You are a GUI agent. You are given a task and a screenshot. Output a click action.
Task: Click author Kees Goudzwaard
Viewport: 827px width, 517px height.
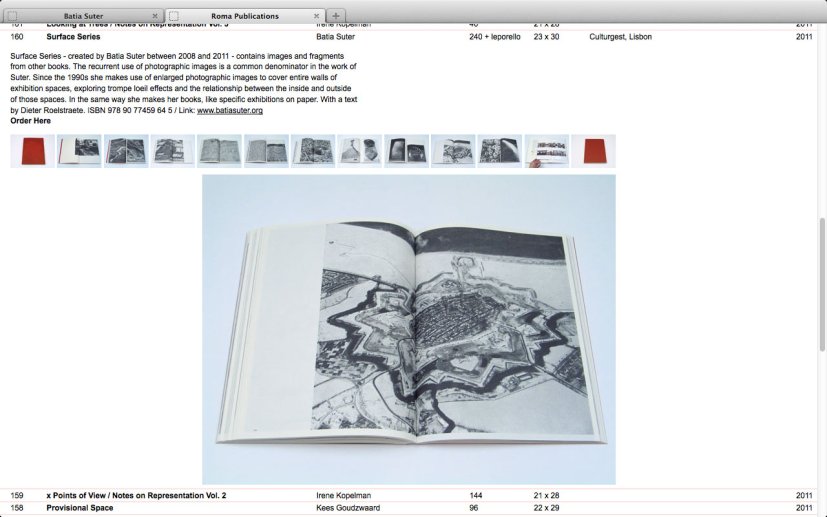pyautogui.click(x=348, y=508)
